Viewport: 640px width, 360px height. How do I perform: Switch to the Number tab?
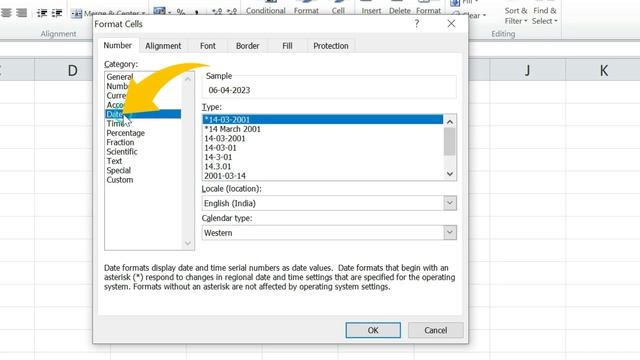coord(118,45)
